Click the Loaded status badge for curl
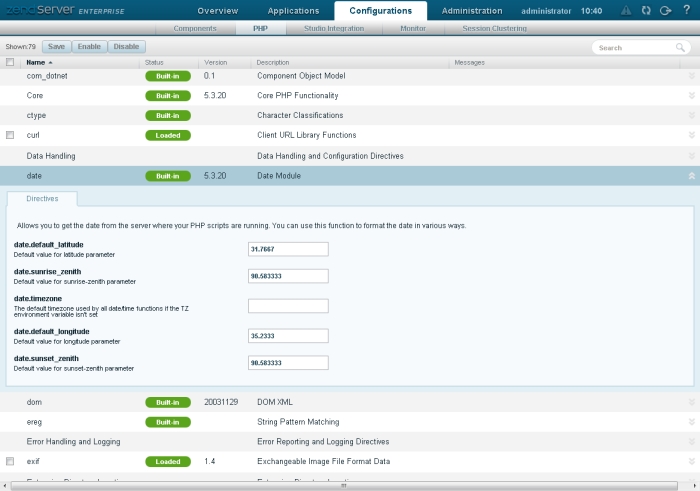Image resolution: width=700 pixels, height=491 pixels. pyautogui.click(x=167, y=135)
